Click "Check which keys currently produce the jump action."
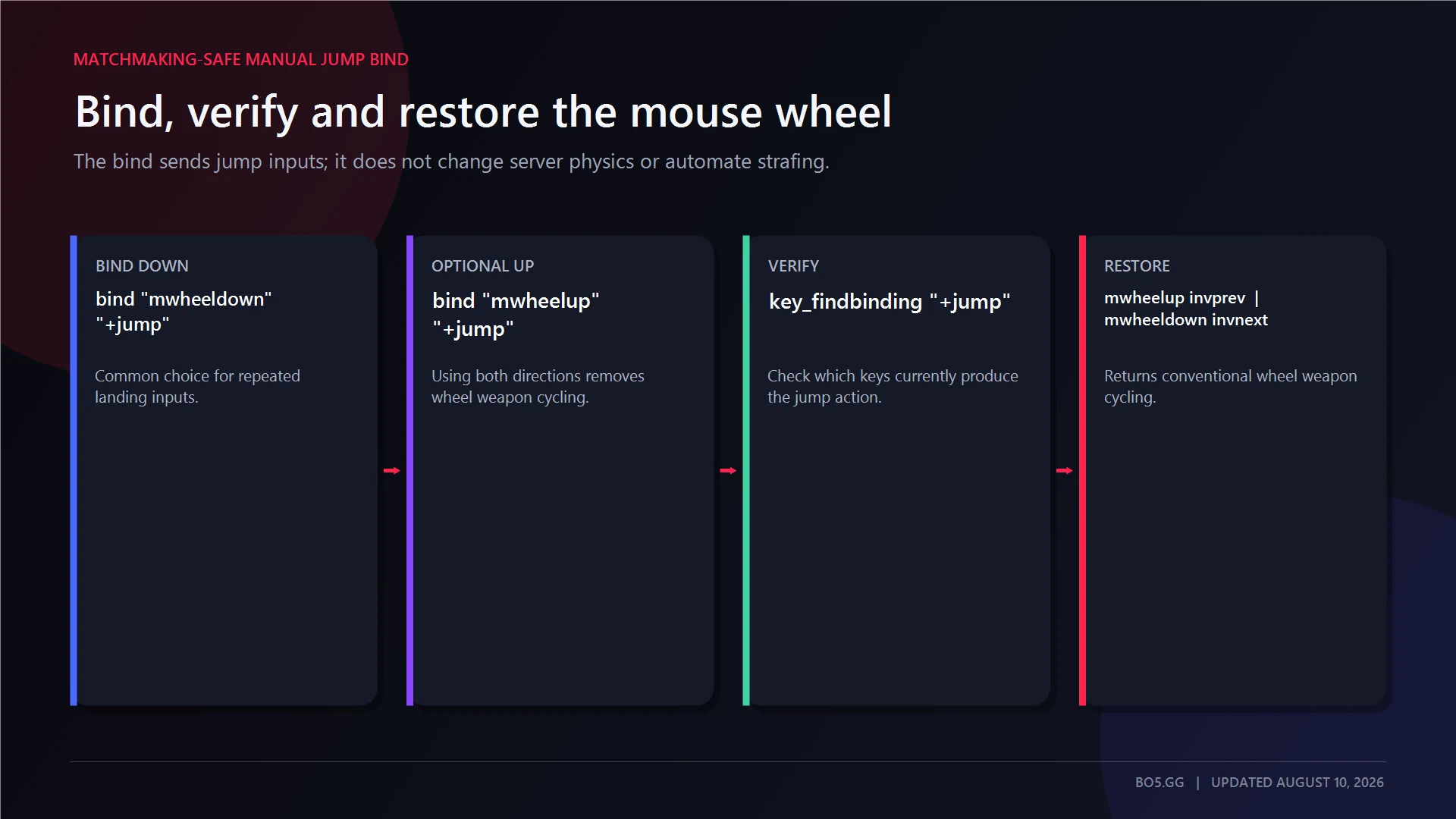 (893, 387)
